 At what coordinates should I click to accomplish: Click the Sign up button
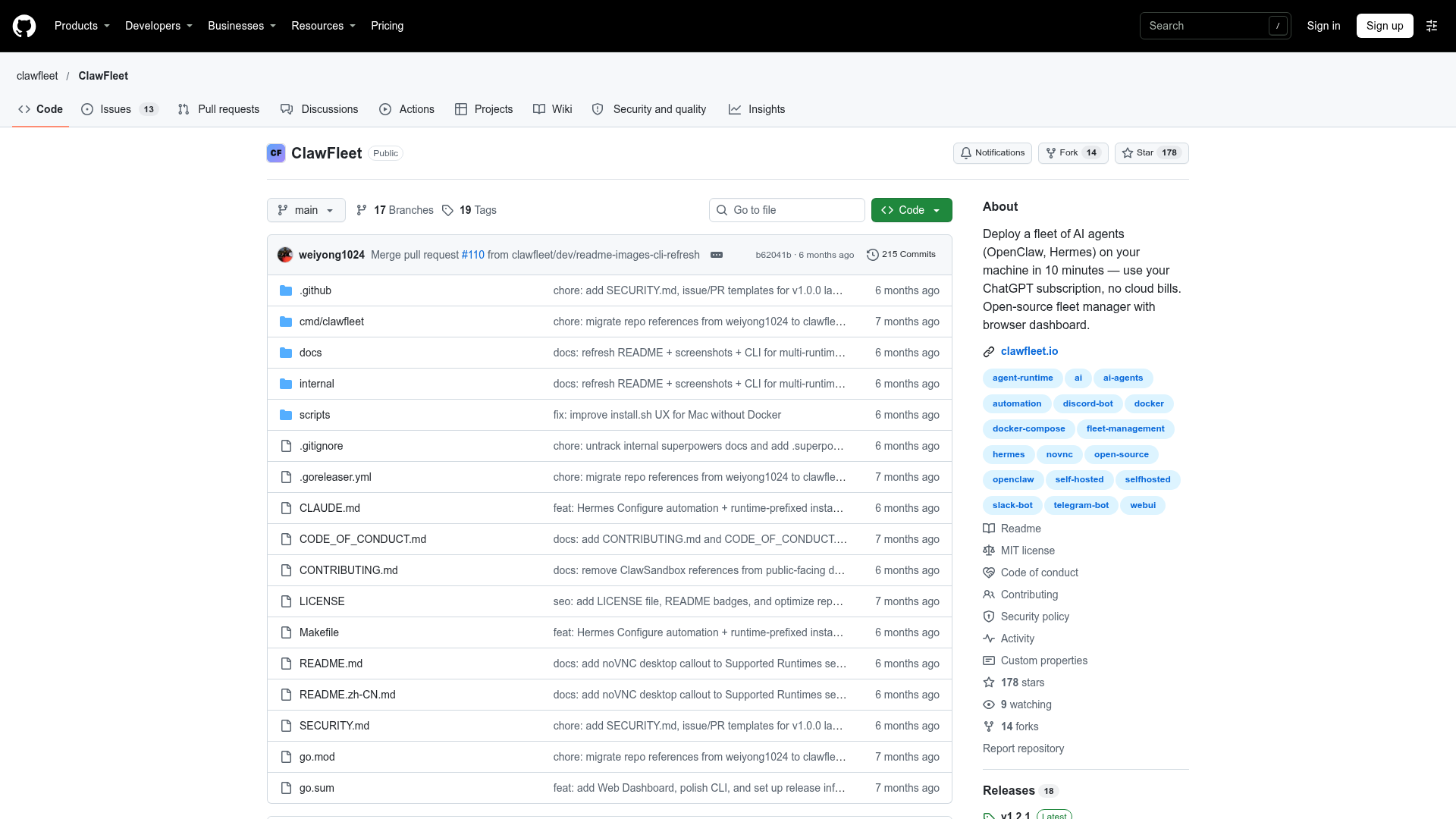click(x=1385, y=26)
